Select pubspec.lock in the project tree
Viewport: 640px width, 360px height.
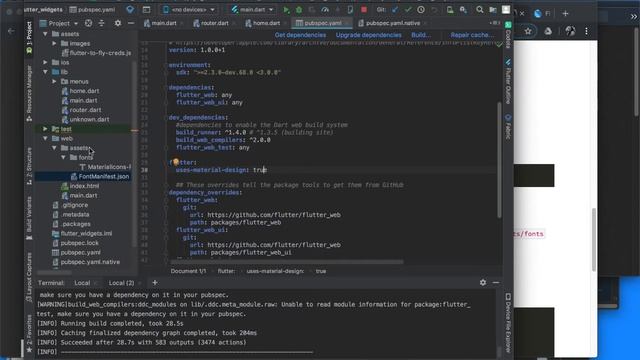(79, 243)
